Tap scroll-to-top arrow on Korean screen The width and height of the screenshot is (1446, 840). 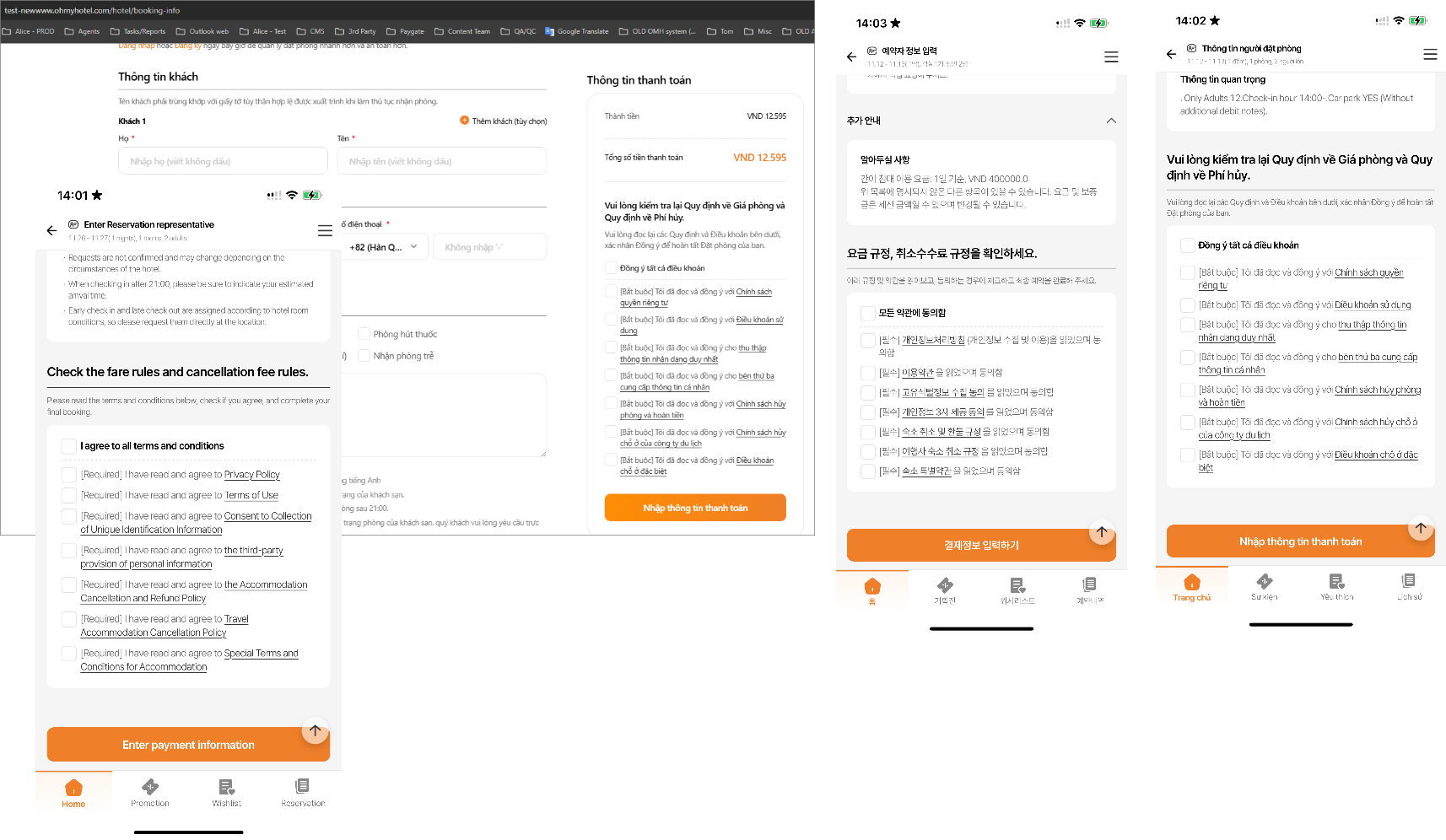[1102, 531]
